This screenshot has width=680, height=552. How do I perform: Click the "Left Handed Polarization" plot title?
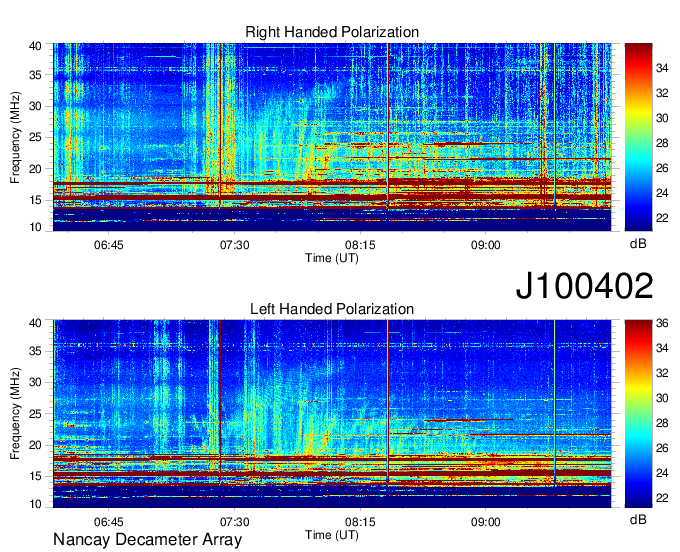pyautogui.click(x=332, y=309)
